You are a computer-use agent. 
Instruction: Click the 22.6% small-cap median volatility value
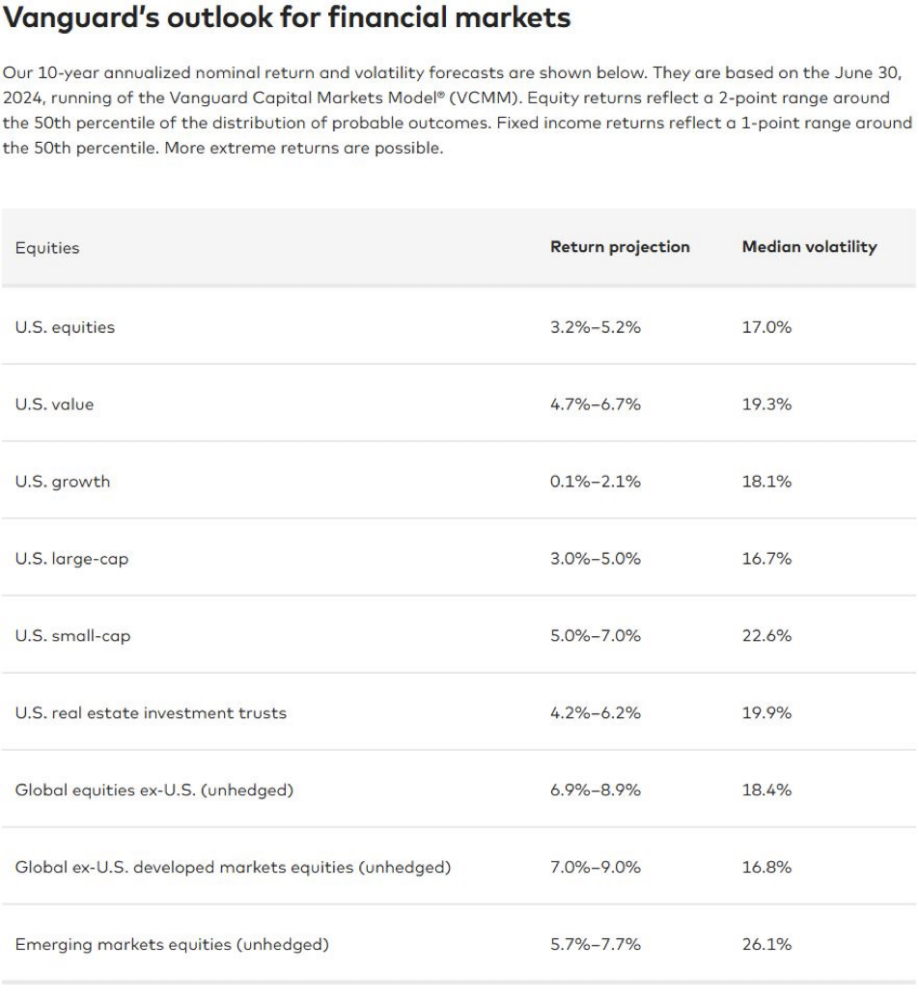point(767,636)
